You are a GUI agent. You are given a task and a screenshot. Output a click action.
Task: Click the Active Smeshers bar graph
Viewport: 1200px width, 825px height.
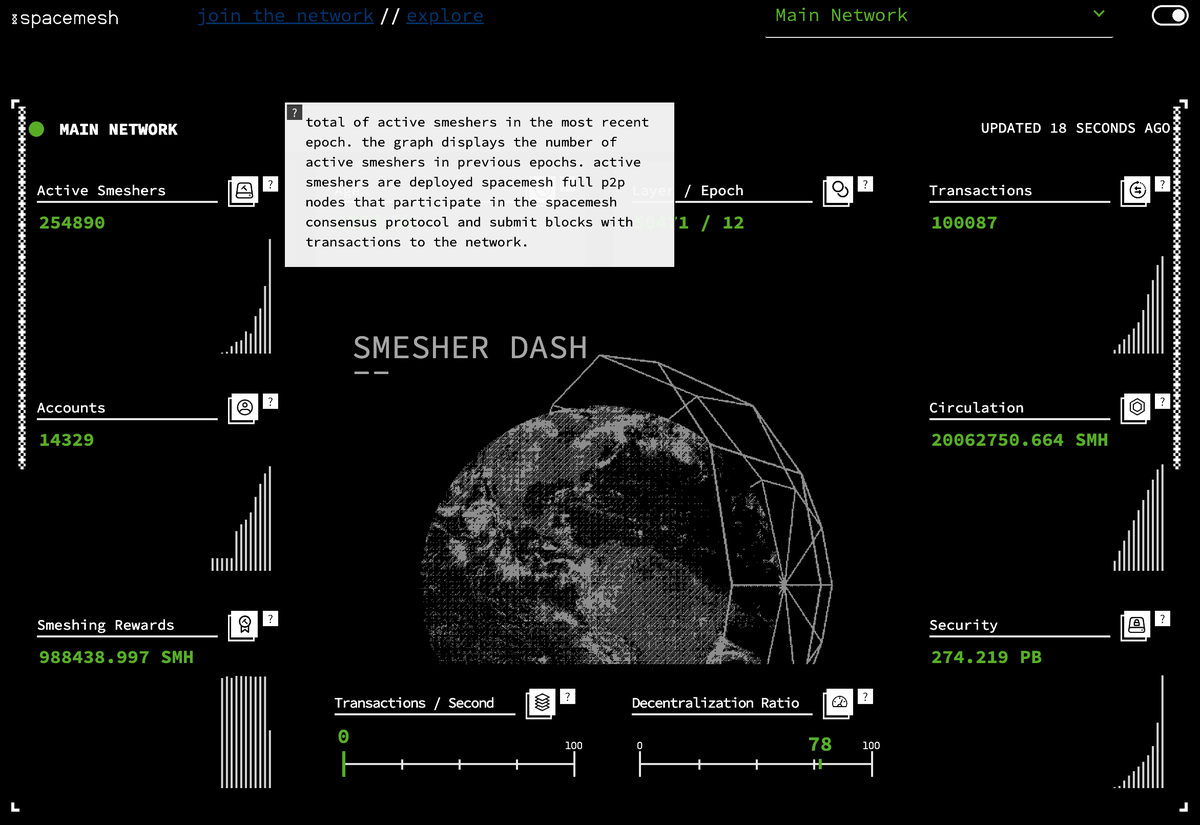(246, 297)
